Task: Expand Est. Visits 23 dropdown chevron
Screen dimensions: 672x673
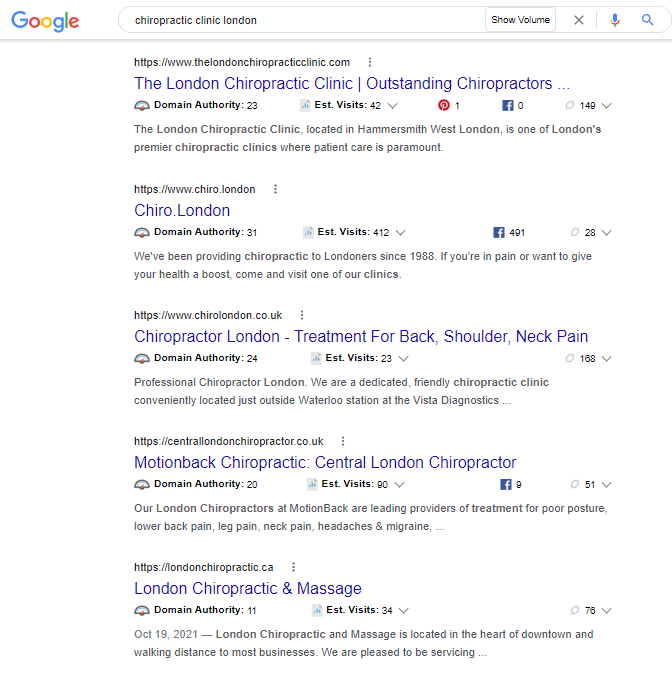Action: click(403, 358)
